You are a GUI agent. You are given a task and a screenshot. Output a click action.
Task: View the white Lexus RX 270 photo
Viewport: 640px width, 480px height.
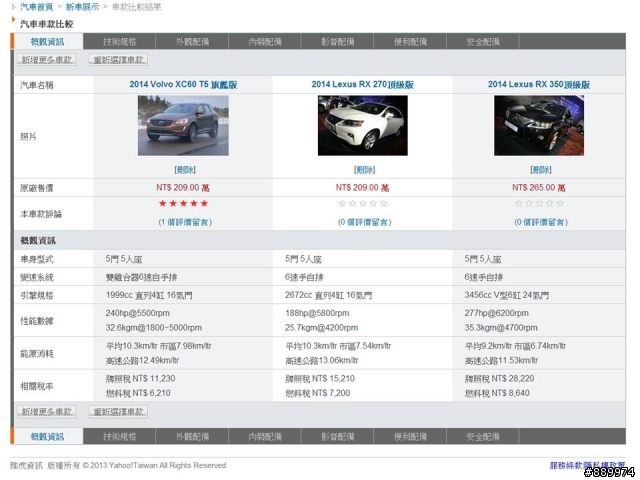(x=362, y=125)
